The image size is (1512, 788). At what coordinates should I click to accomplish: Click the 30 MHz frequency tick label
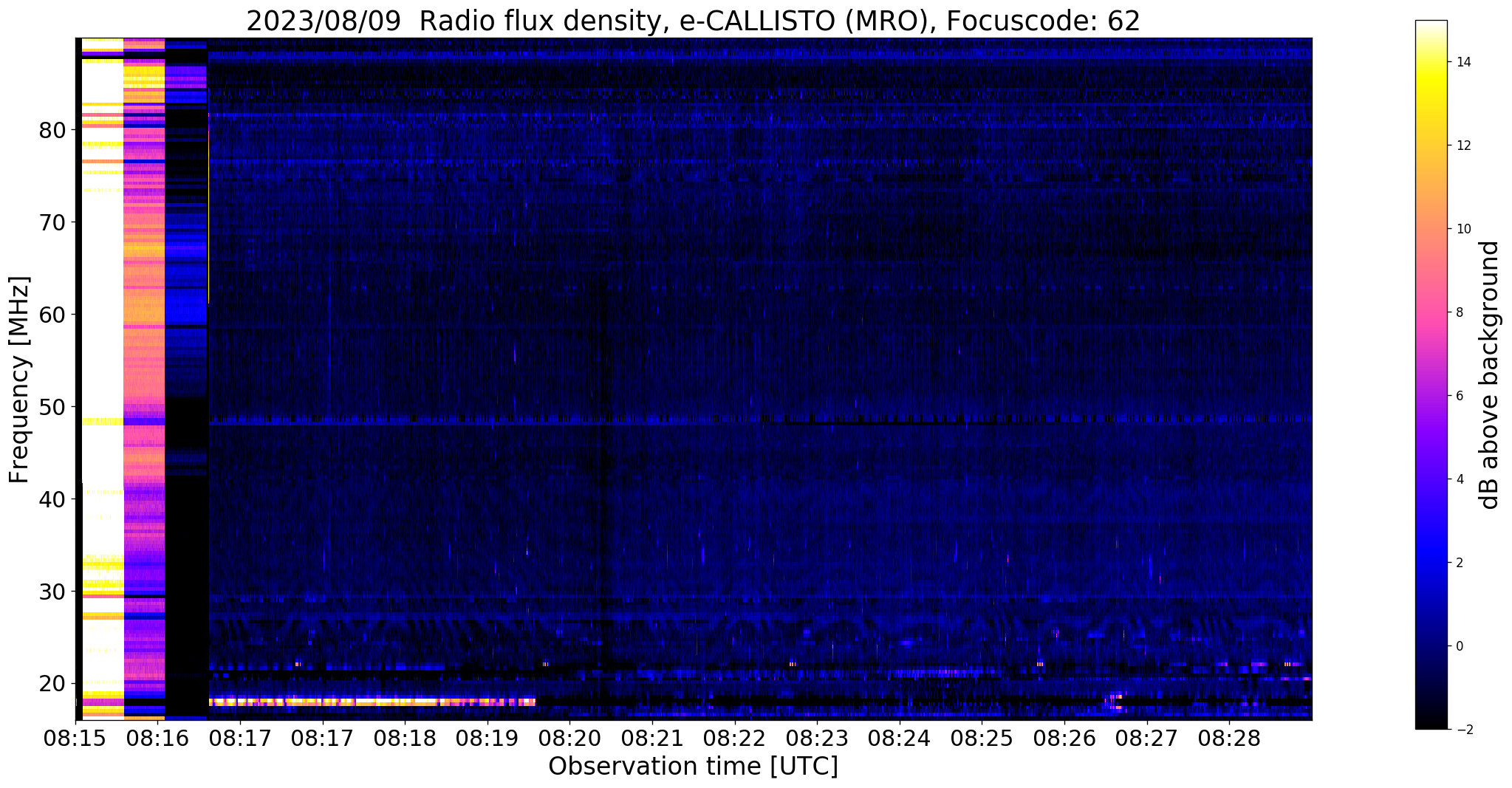click(52, 592)
